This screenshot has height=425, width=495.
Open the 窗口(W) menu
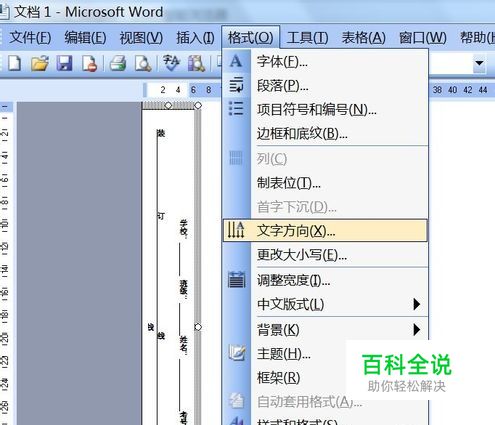click(x=423, y=37)
